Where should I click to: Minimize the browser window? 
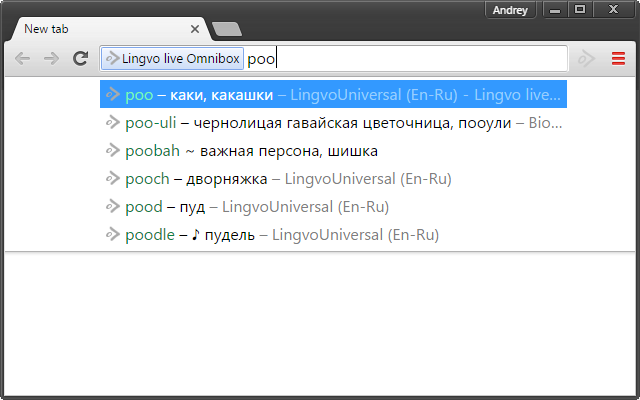point(555,10)
